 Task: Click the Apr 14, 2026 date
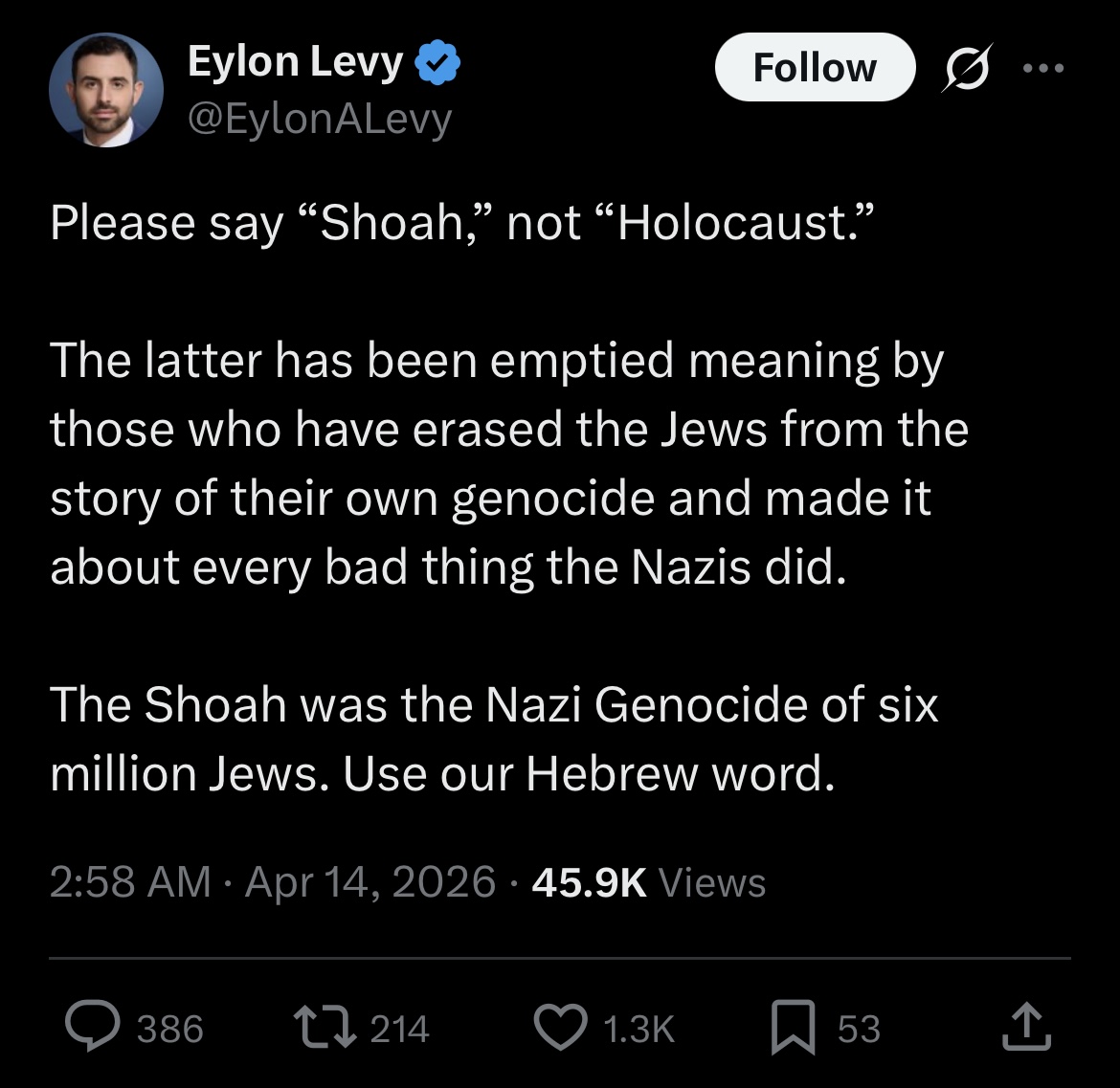(x=370, y=880)
